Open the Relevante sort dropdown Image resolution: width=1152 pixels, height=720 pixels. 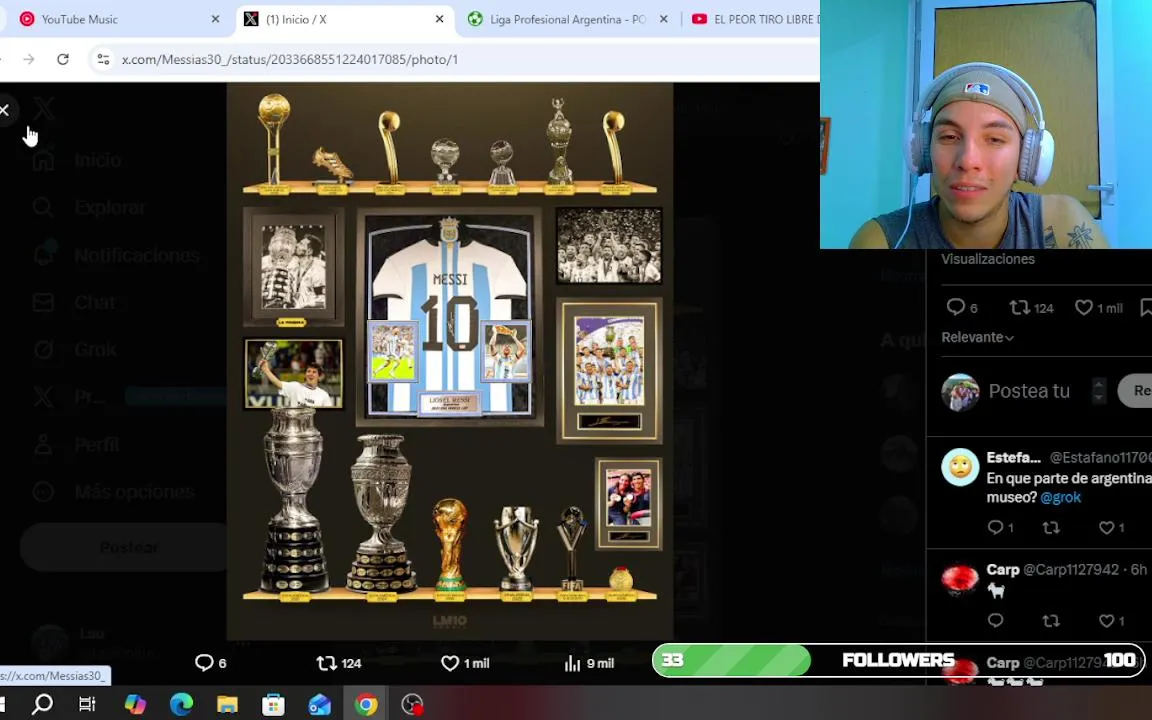(x=977, y=337)
